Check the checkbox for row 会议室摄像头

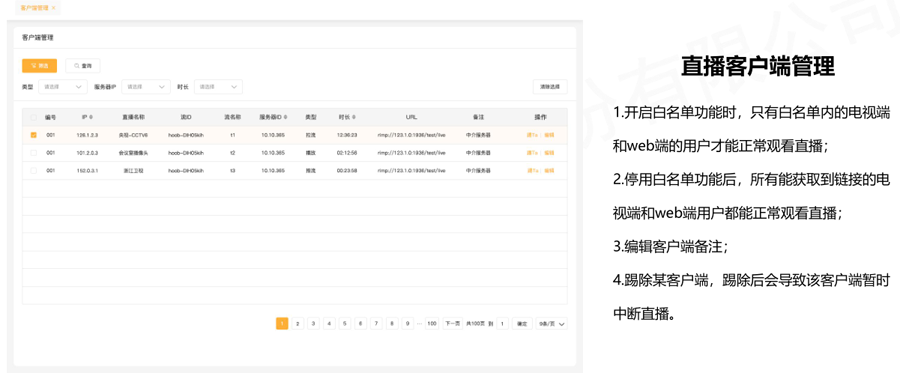33,153
